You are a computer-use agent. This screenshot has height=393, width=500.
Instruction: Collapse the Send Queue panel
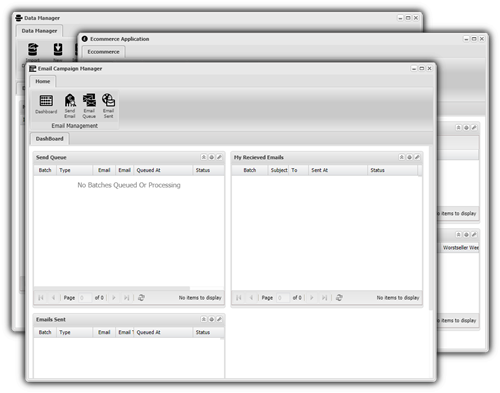[x=204, y=157]
